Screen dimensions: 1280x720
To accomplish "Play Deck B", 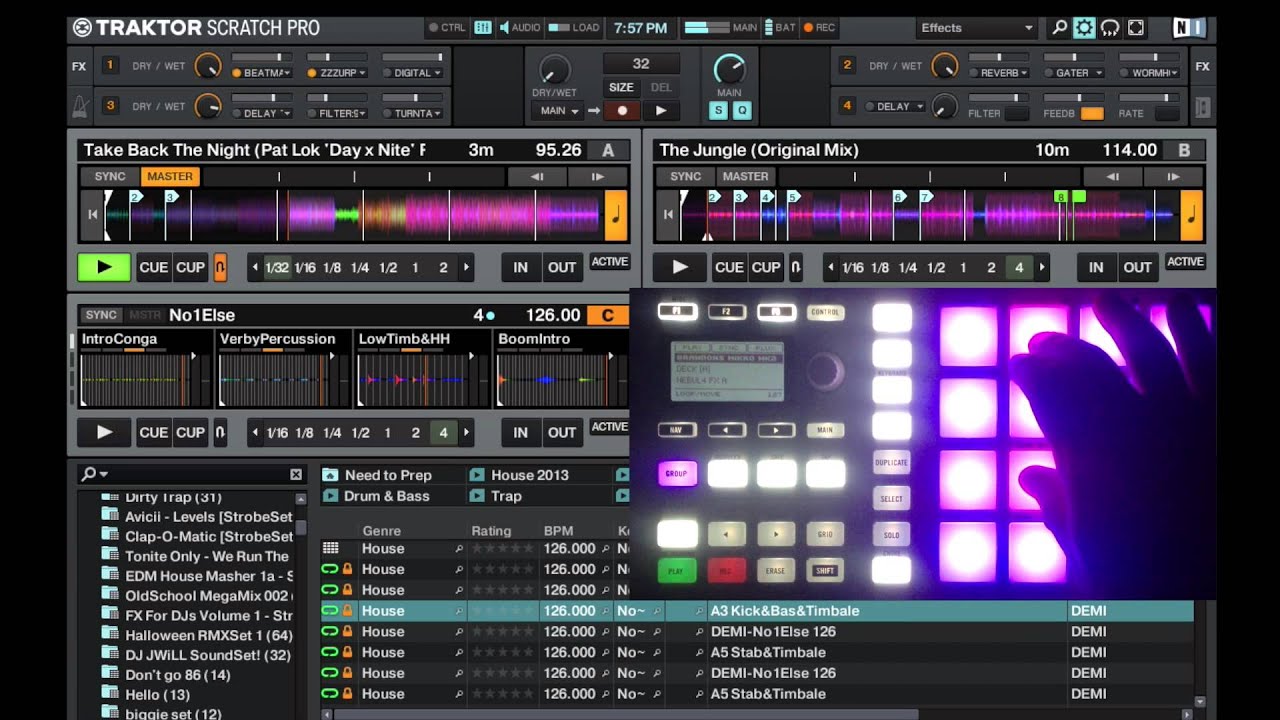I will pyautogui.click(x=680, y=267).
